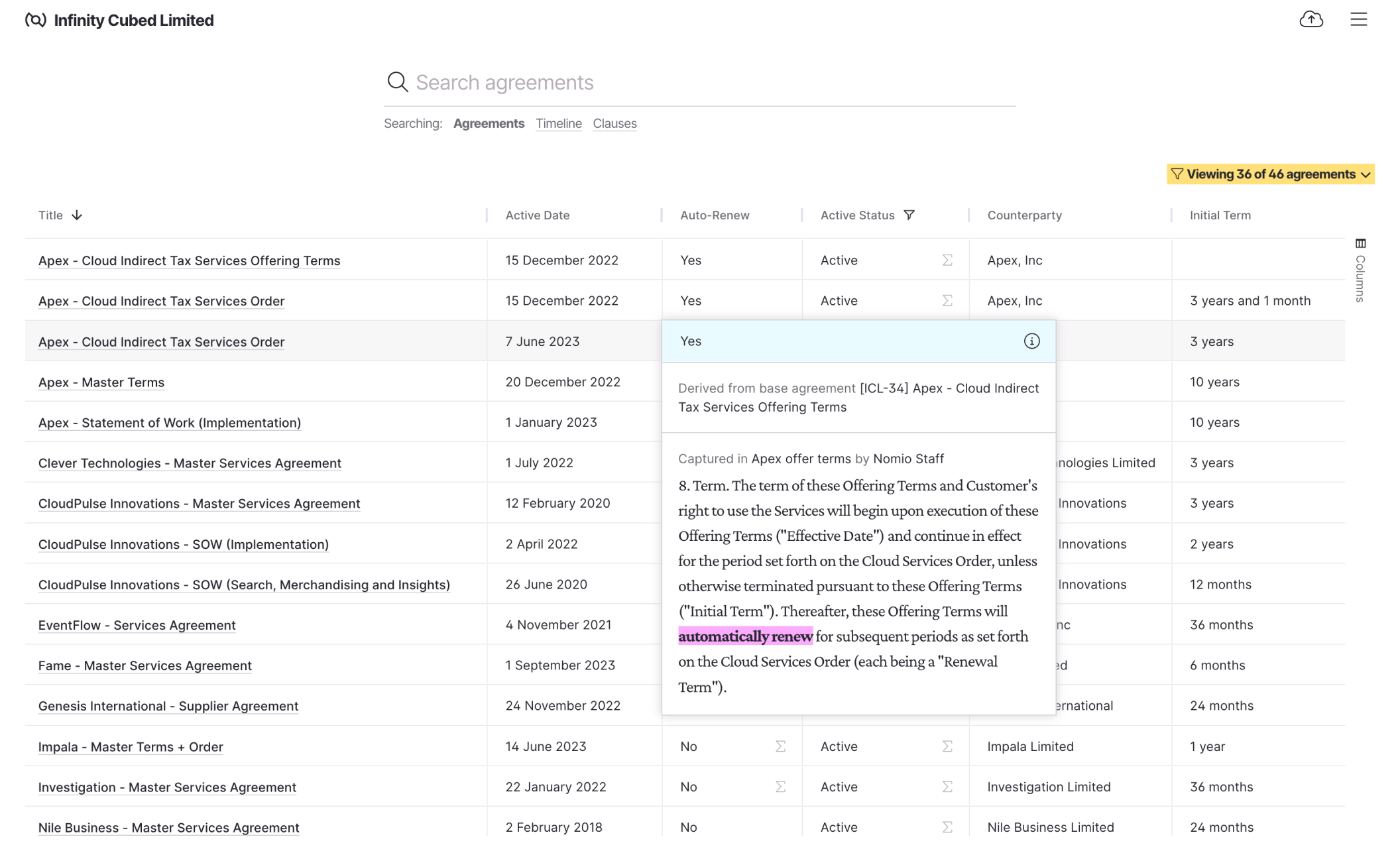Click the cloud upload icon
1400x859 pixels.
1311,19
